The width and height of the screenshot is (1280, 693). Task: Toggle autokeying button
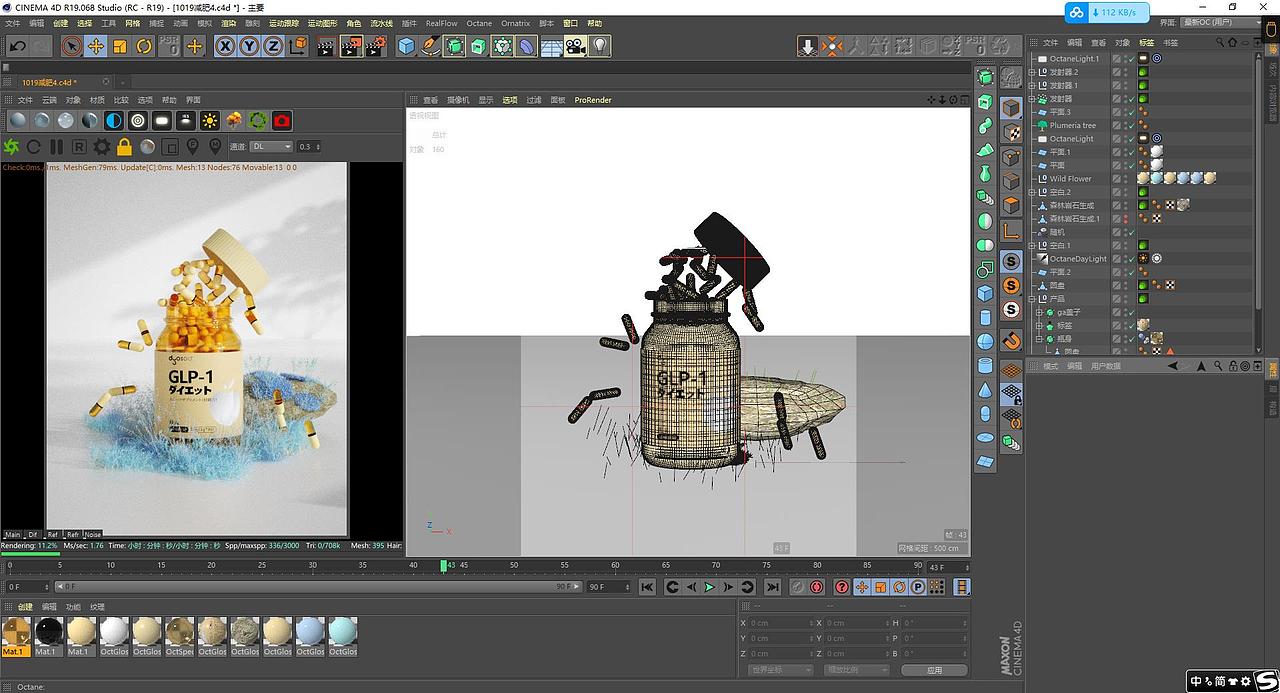pos(817,587)
